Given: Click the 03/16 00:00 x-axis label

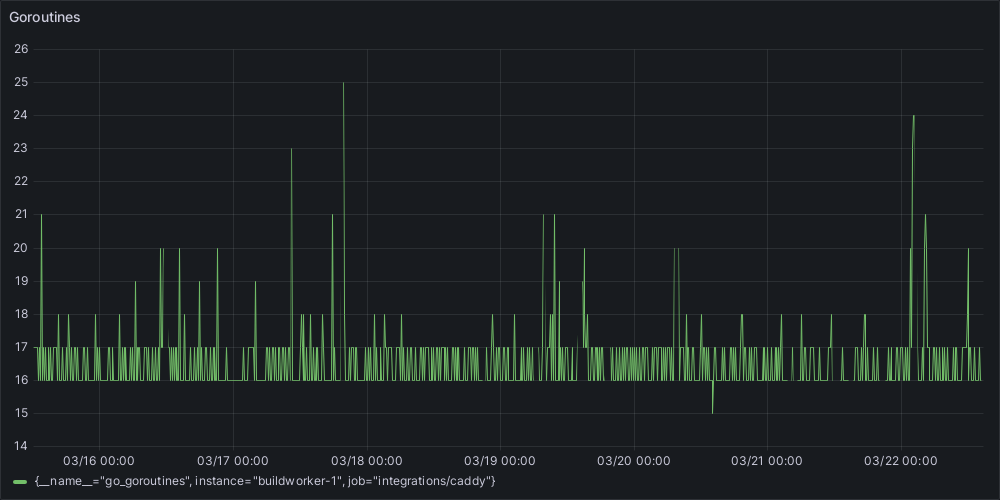Looking at the screenshot, I should (x=99, y=461).
